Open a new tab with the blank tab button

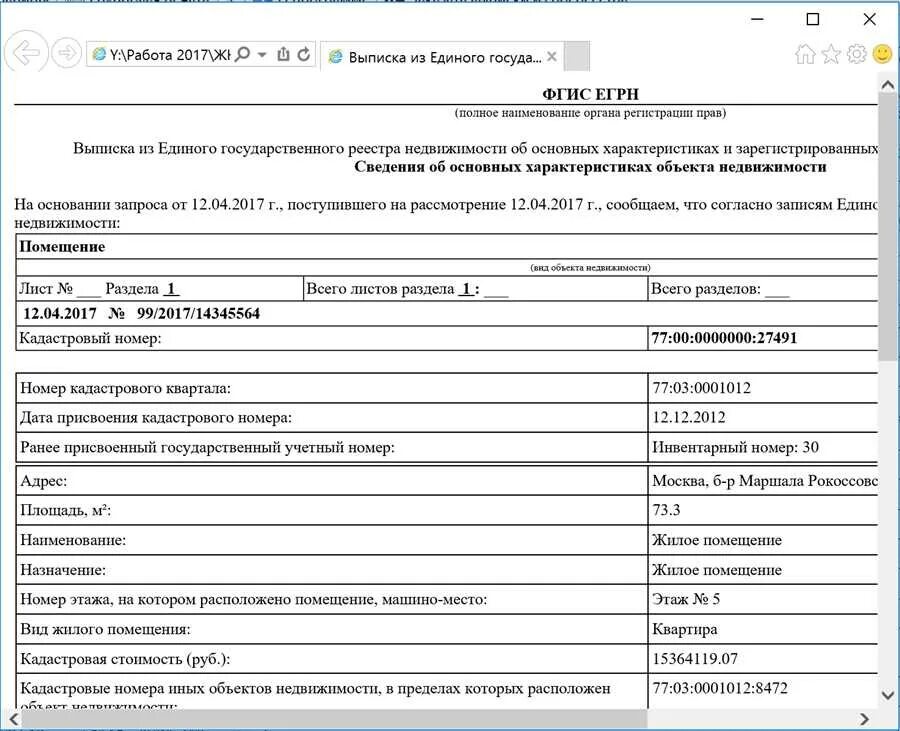[577, 56]
